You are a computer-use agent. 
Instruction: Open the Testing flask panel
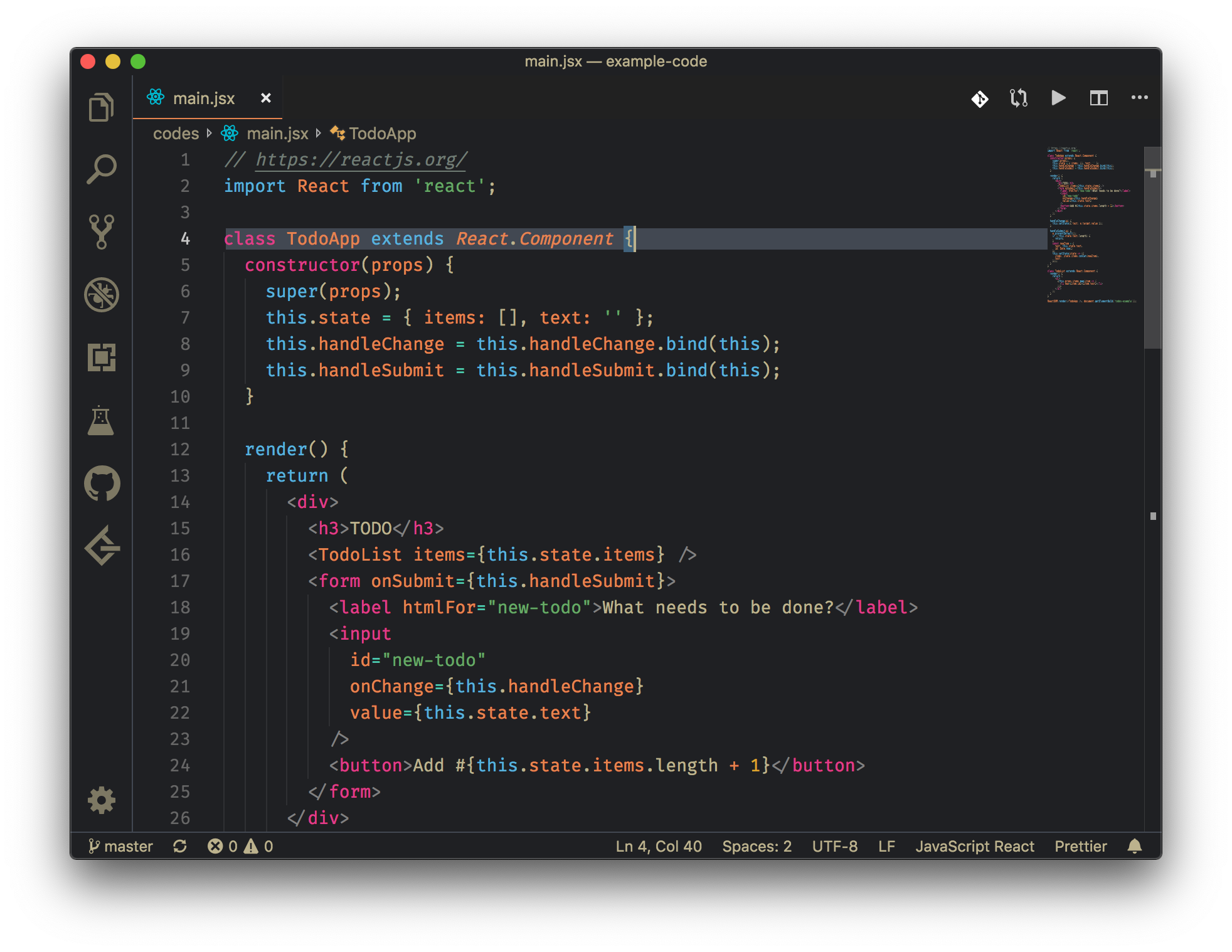point(102,420)
